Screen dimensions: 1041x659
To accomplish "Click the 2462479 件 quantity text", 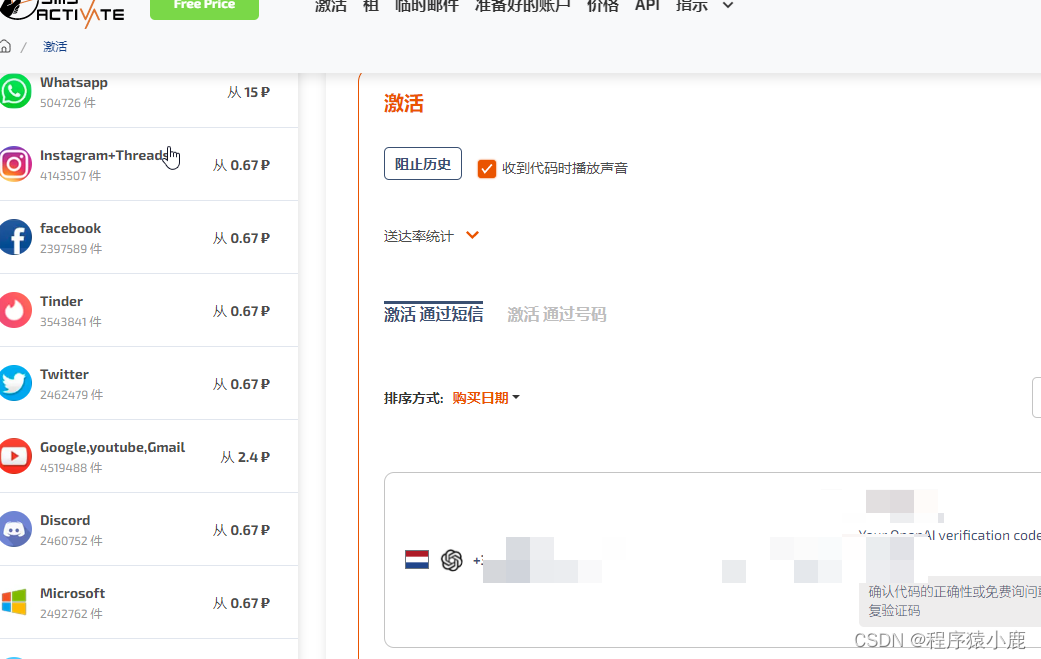I will coord(72,395).
